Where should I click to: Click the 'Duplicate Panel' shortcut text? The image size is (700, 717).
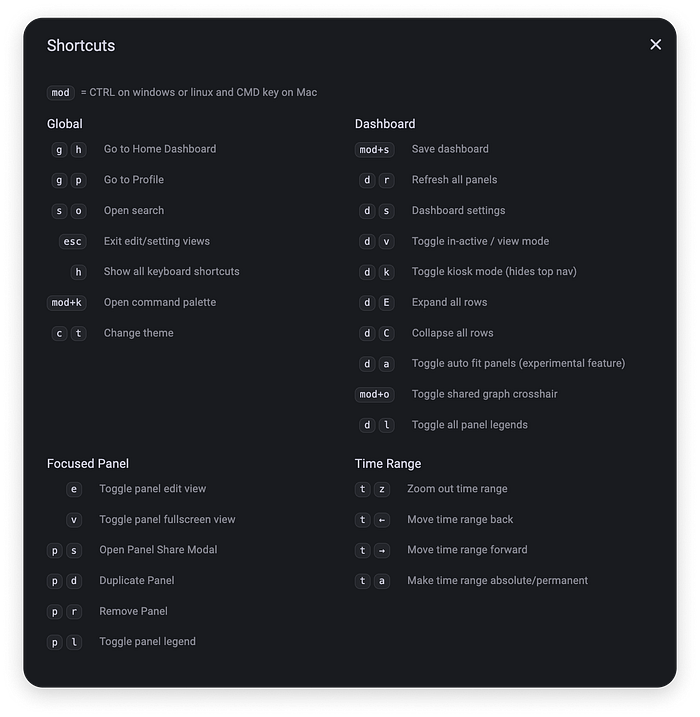coord(137,580)
